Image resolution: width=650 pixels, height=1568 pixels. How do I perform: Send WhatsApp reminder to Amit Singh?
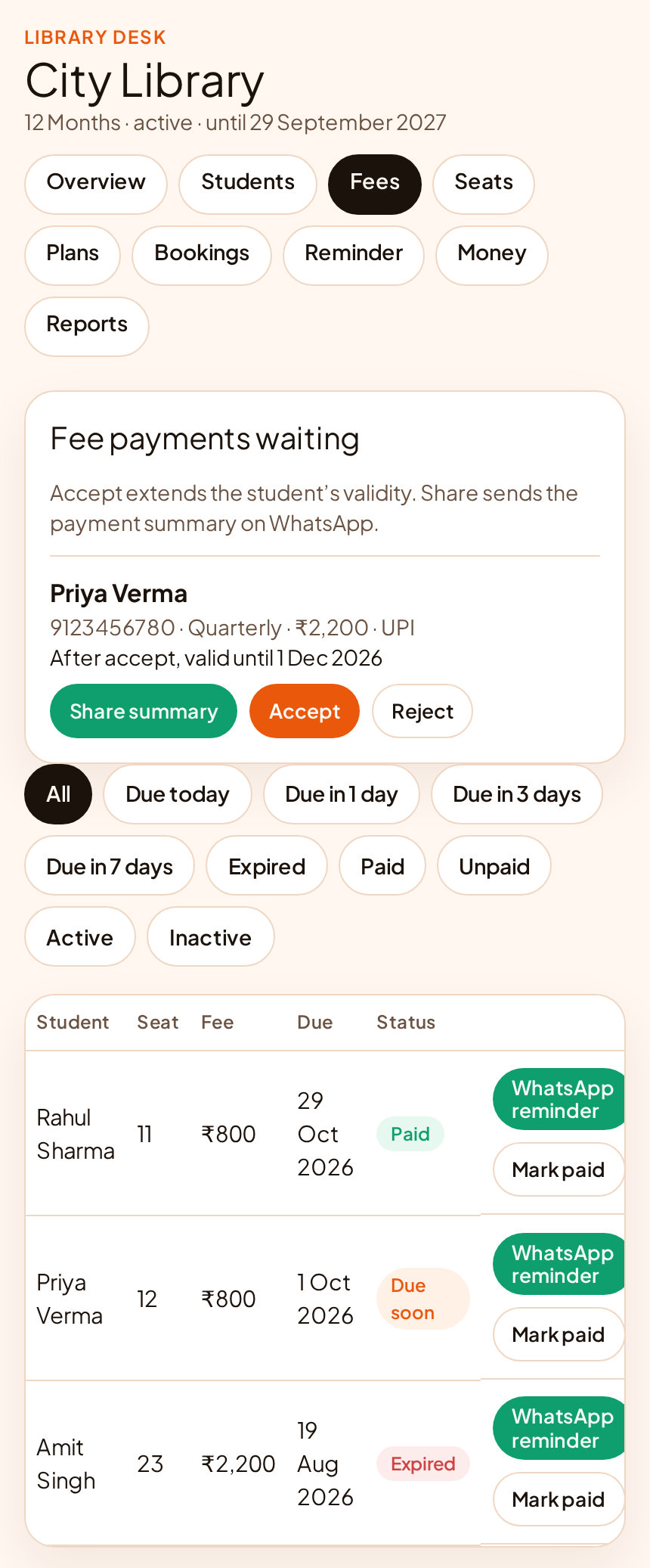coord(559,1428)
